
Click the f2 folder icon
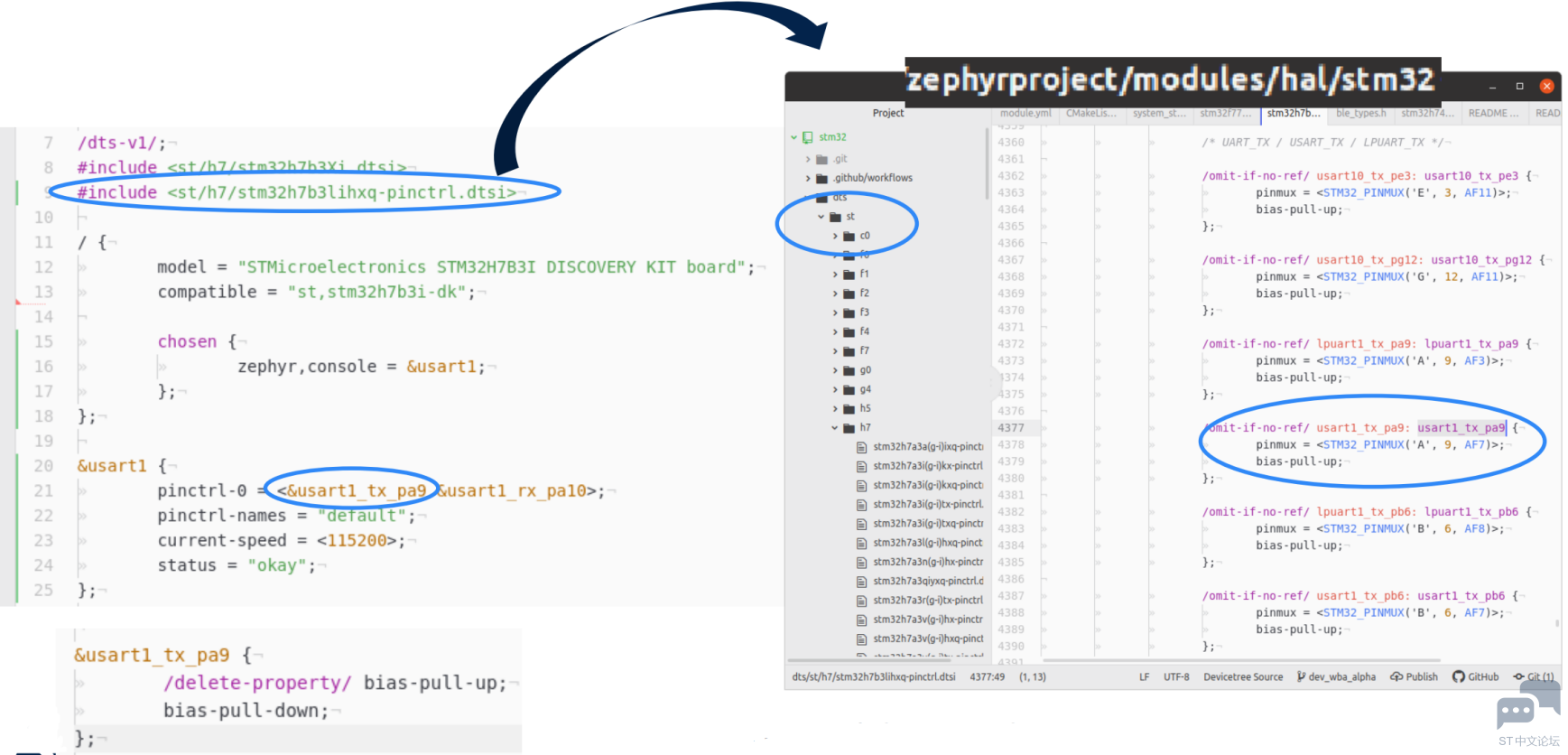click(849, 294)
